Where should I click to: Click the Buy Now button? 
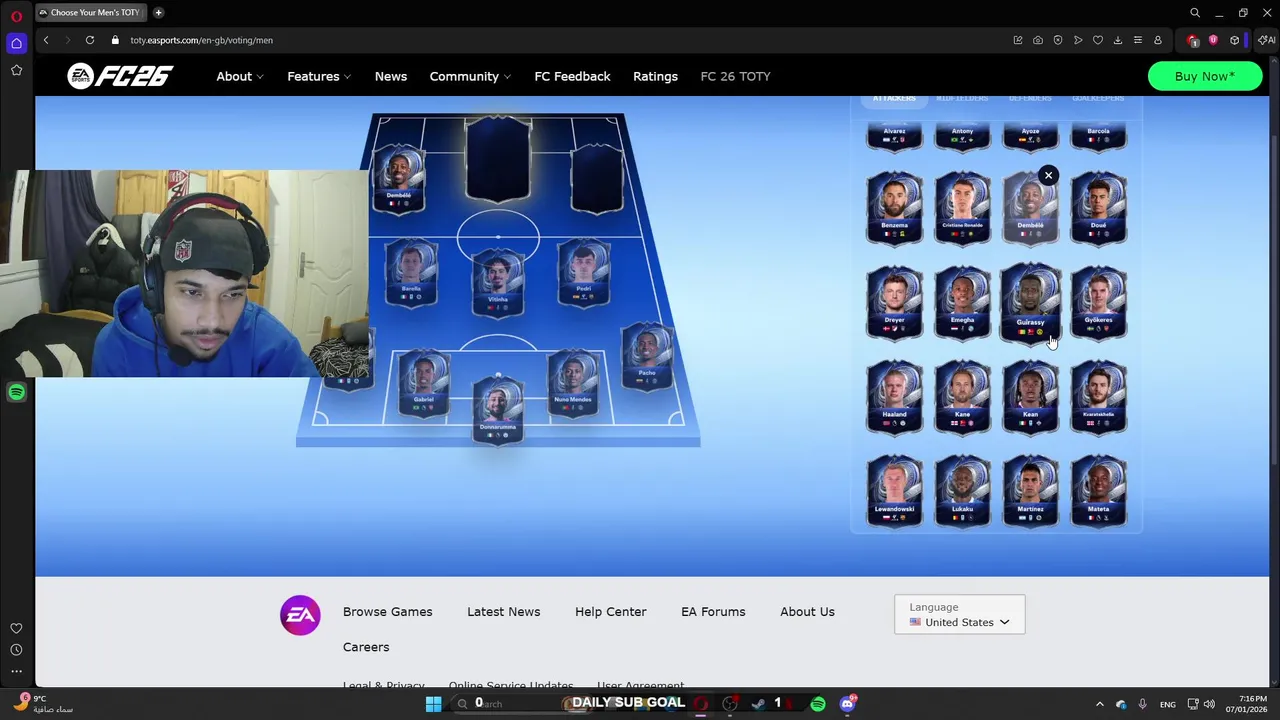point(1205,76)
